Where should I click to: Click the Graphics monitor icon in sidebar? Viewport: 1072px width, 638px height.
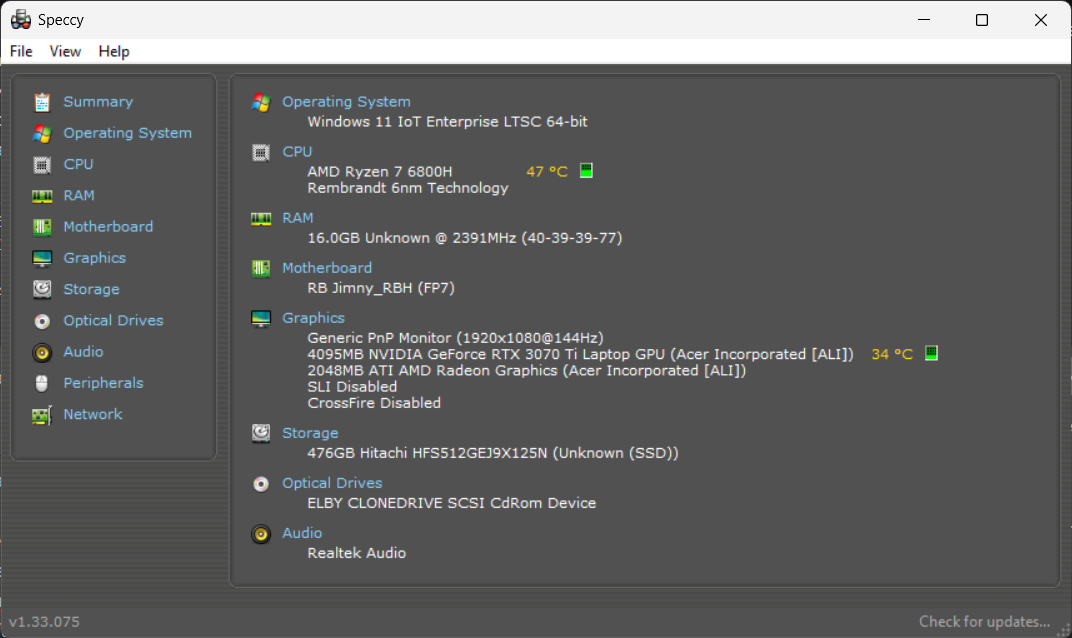pyautogui.click(x=42, y=258)
